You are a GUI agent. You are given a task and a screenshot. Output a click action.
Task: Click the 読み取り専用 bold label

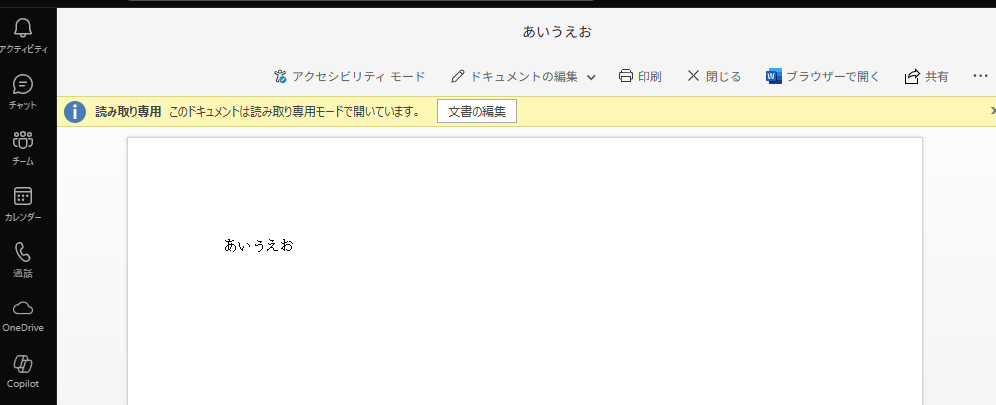tap(128, 112)
